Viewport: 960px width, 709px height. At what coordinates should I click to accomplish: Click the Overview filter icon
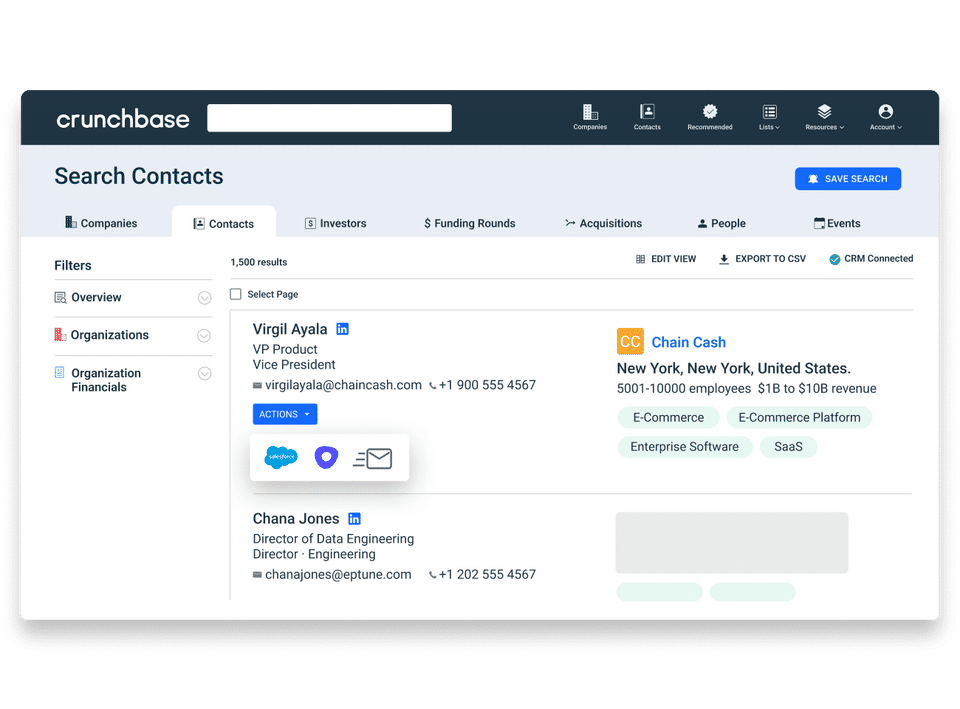pyautogui.click(x=60, y=298)
